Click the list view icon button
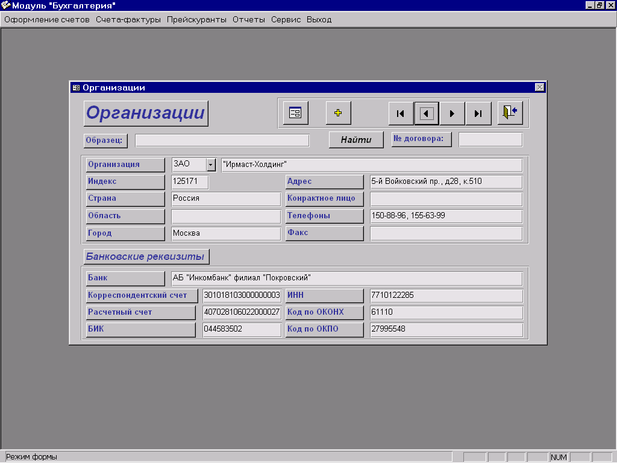Viewport: 617px width, 463px height. (295, 113)
